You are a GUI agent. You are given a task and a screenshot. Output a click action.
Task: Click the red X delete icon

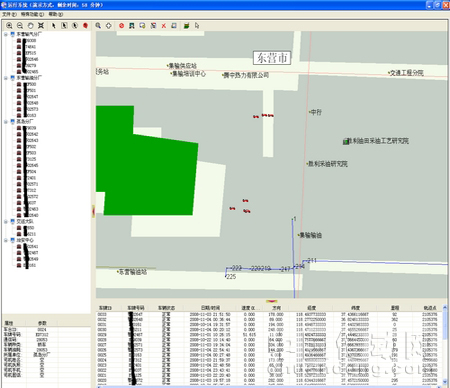(164, 26)
